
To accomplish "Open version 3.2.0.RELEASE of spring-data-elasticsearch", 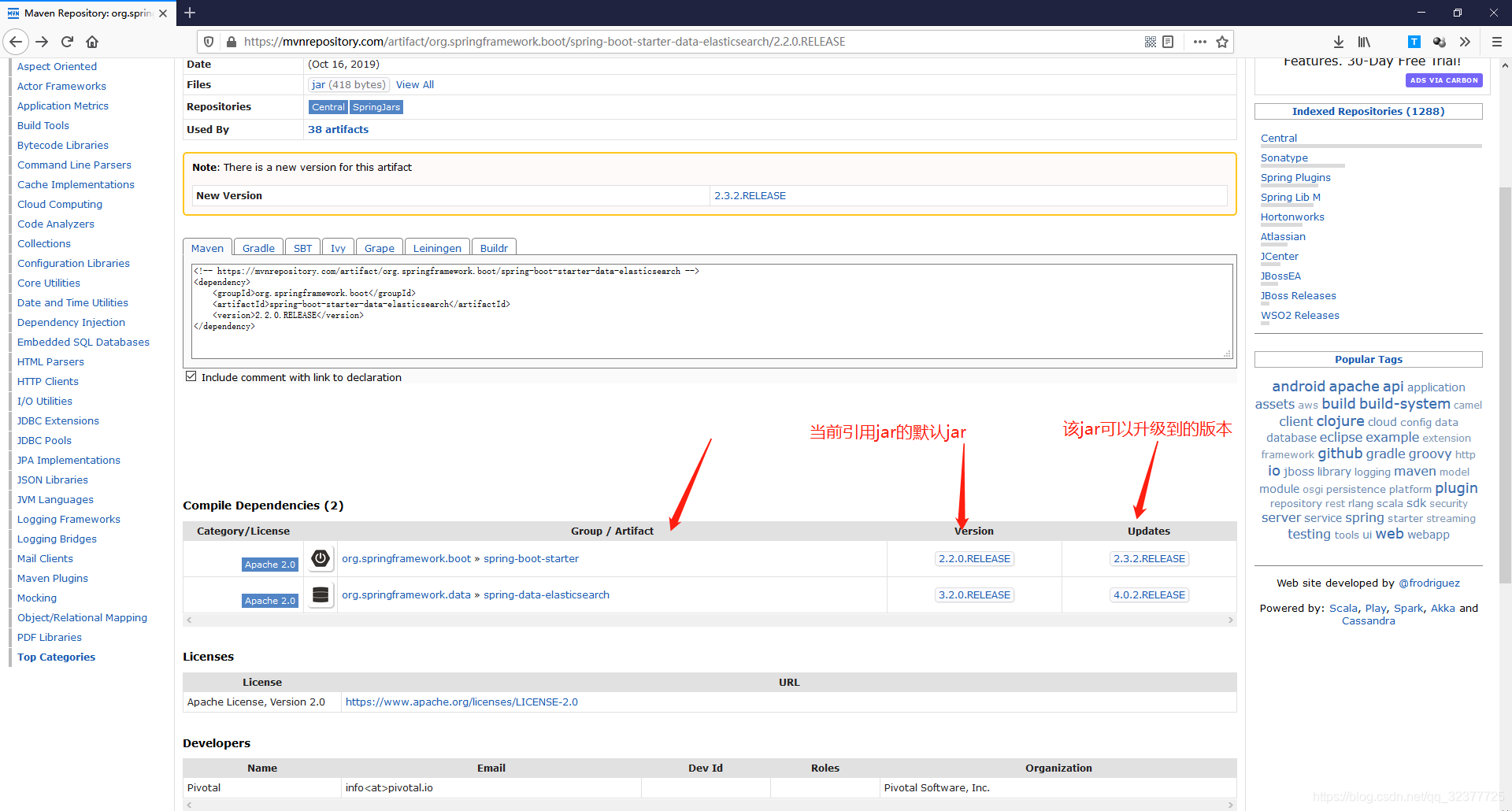I will 974,595.
